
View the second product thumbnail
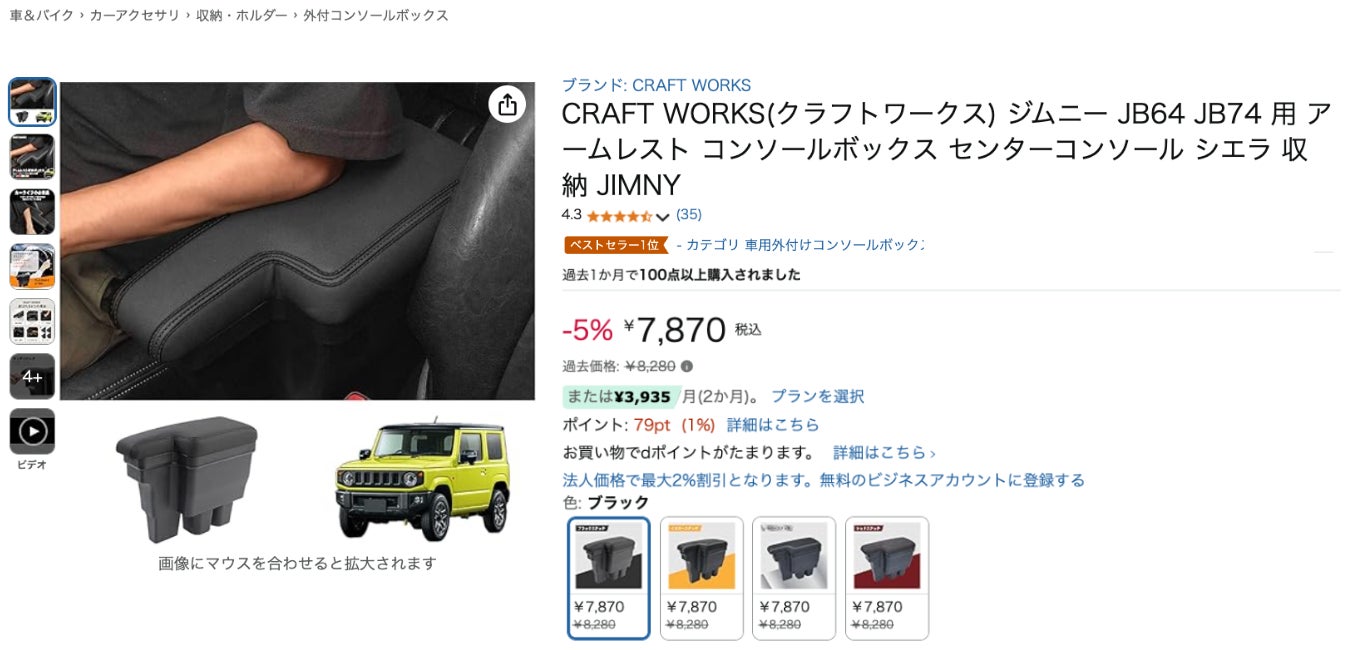pyautogui.click(x=32, y=156)
